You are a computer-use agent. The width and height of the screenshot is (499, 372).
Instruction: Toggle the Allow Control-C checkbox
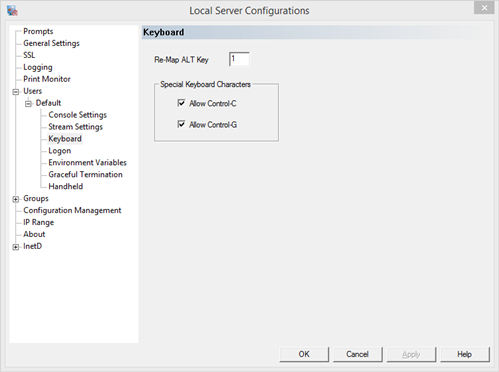[181, 103]
